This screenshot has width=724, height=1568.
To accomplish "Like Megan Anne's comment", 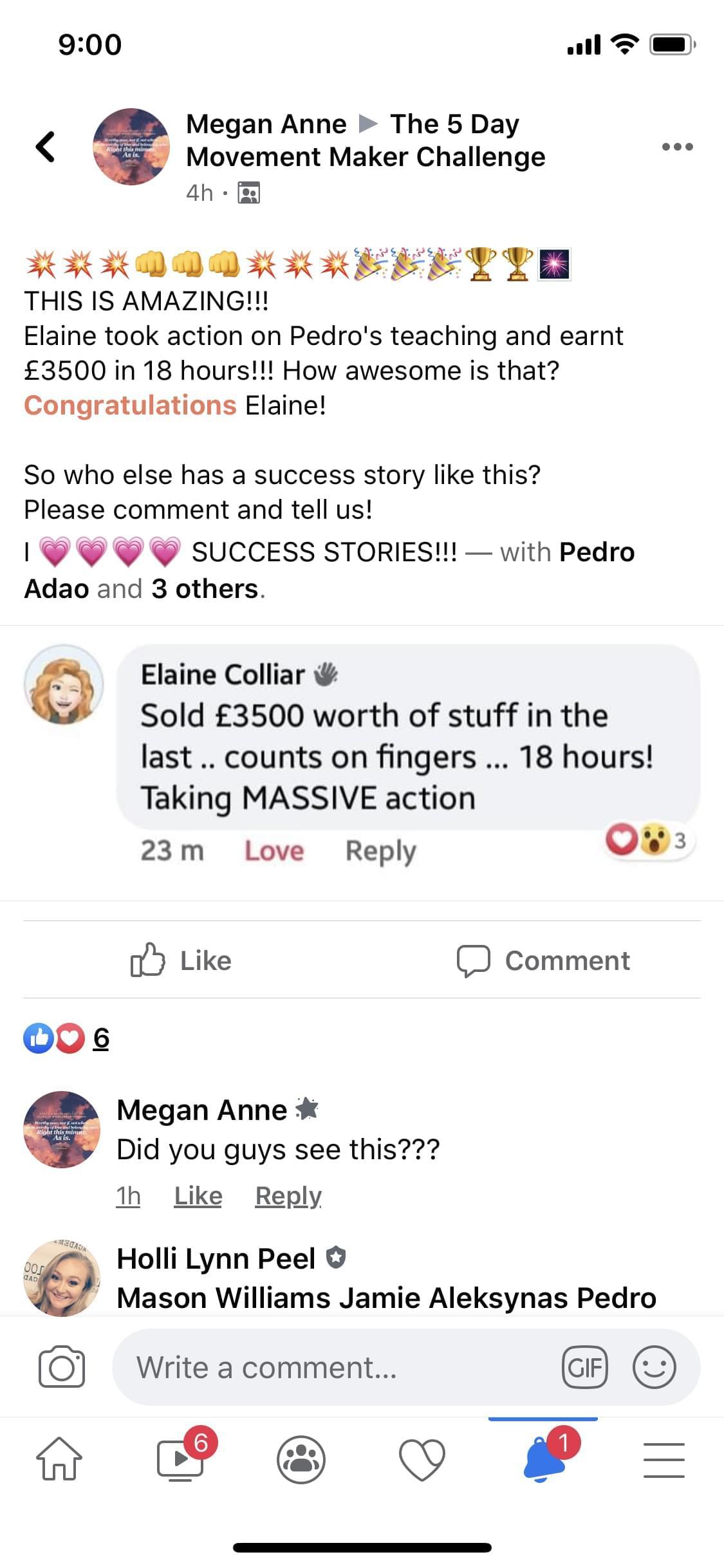I will 198,1196.
